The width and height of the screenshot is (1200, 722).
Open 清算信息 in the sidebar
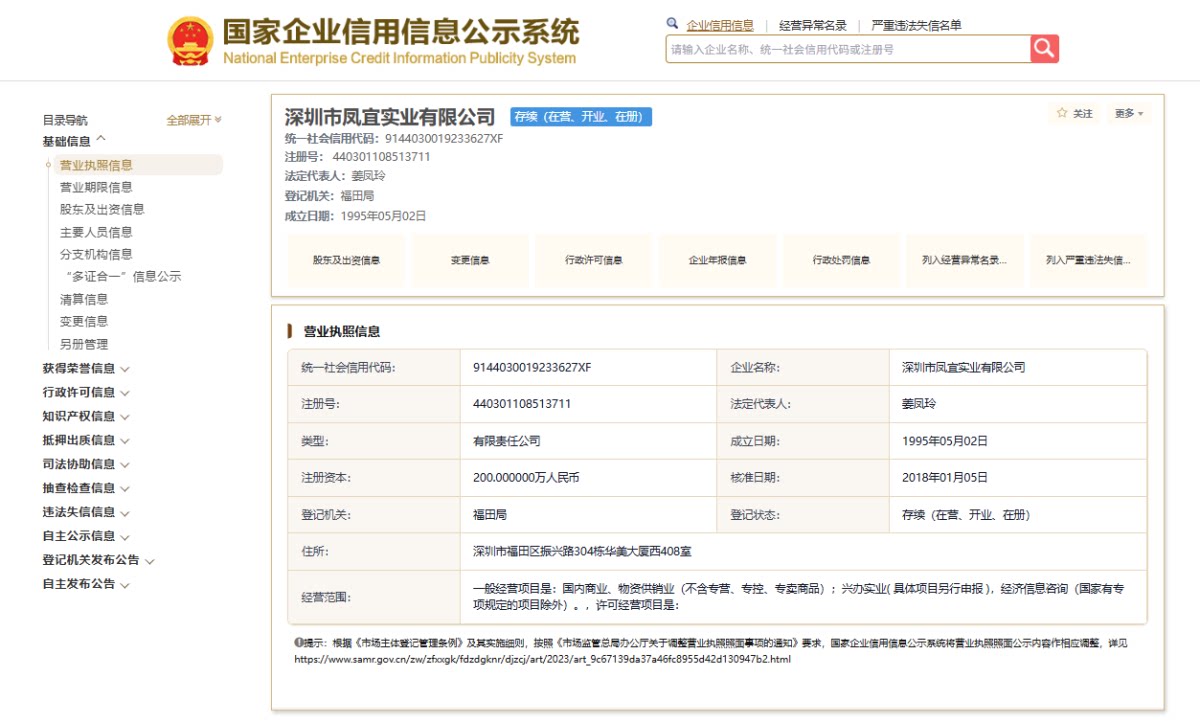pyautogui.click(x=84, y=299)
